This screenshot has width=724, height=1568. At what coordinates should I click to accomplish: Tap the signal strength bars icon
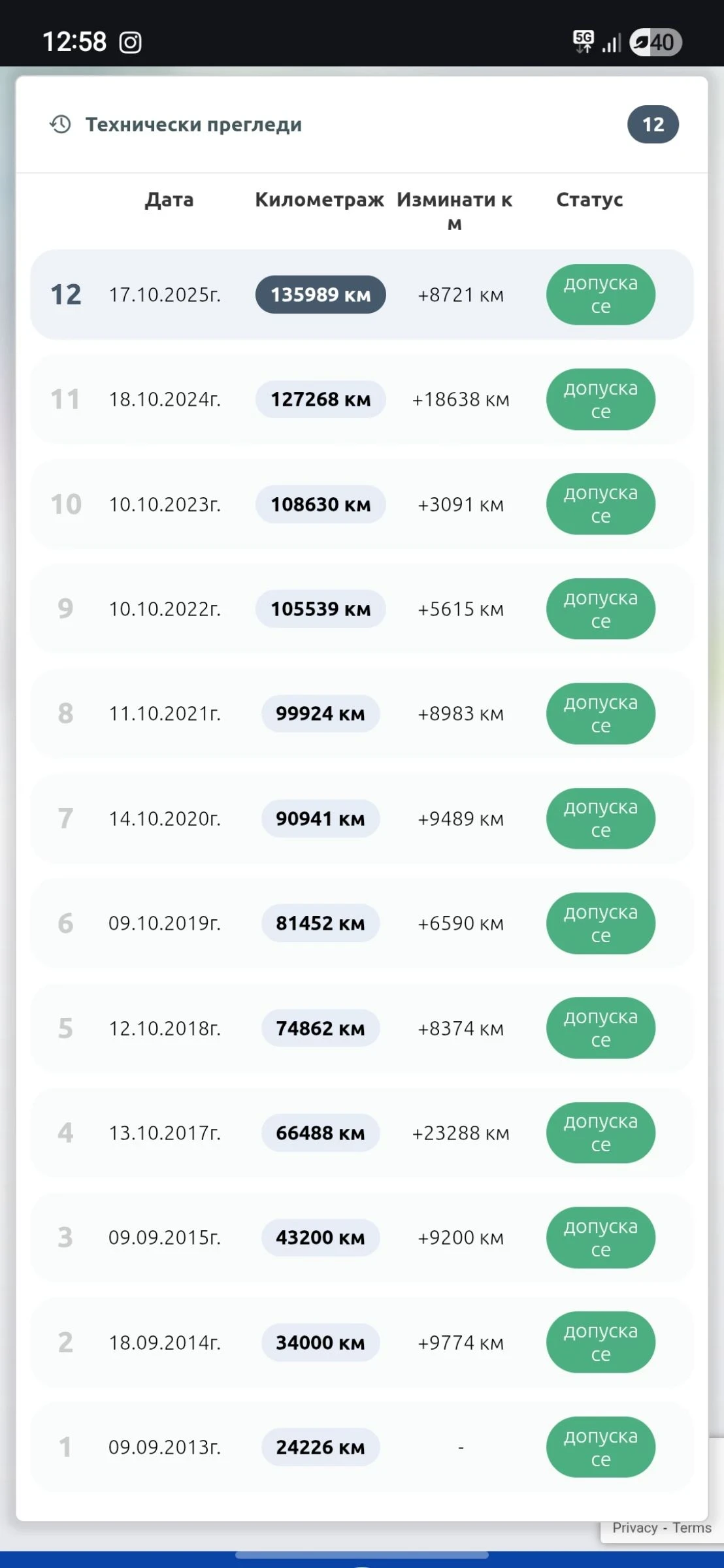[x=612, y=44]
